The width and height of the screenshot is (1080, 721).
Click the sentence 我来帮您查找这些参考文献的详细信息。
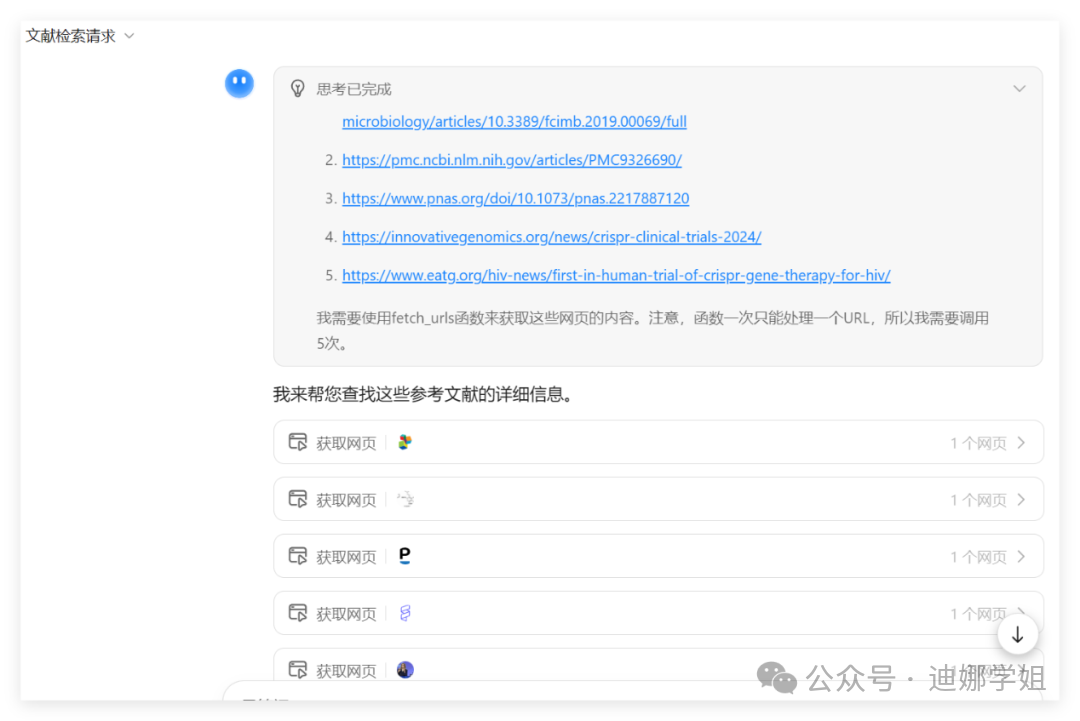pyautogui.click(x=423, y=395)
